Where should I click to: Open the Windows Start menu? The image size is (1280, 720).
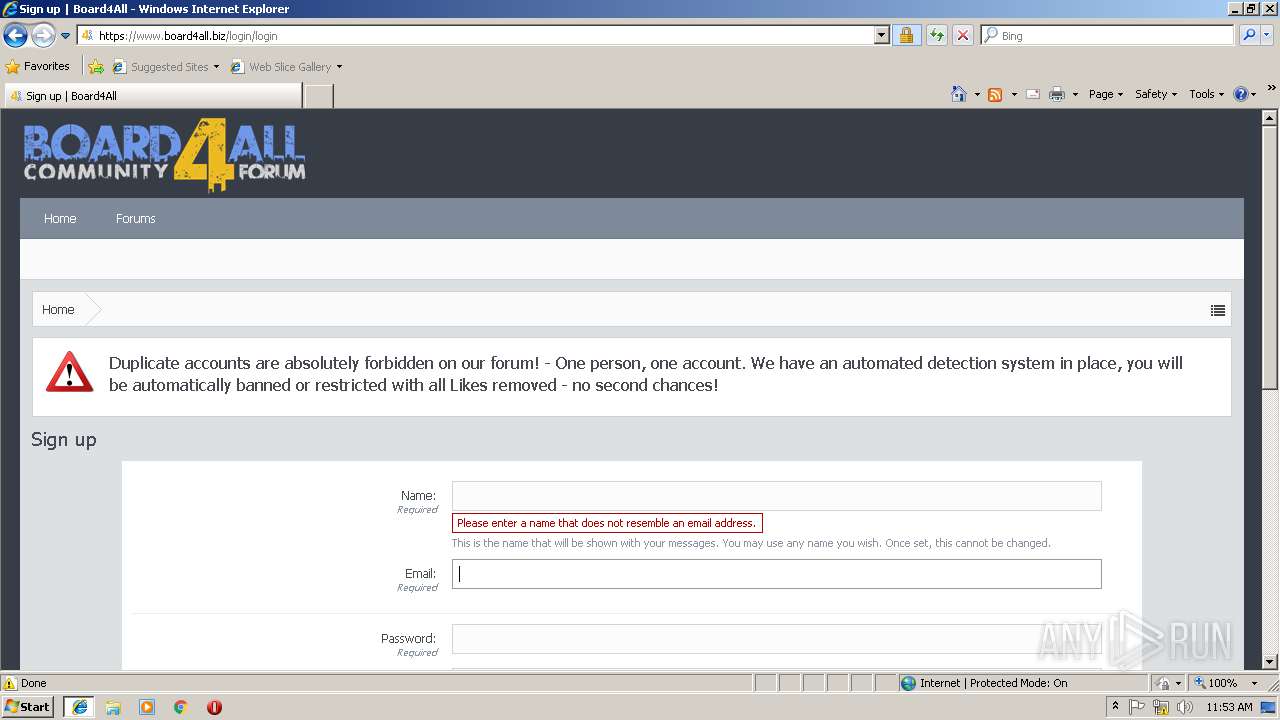tap(28, 706)
